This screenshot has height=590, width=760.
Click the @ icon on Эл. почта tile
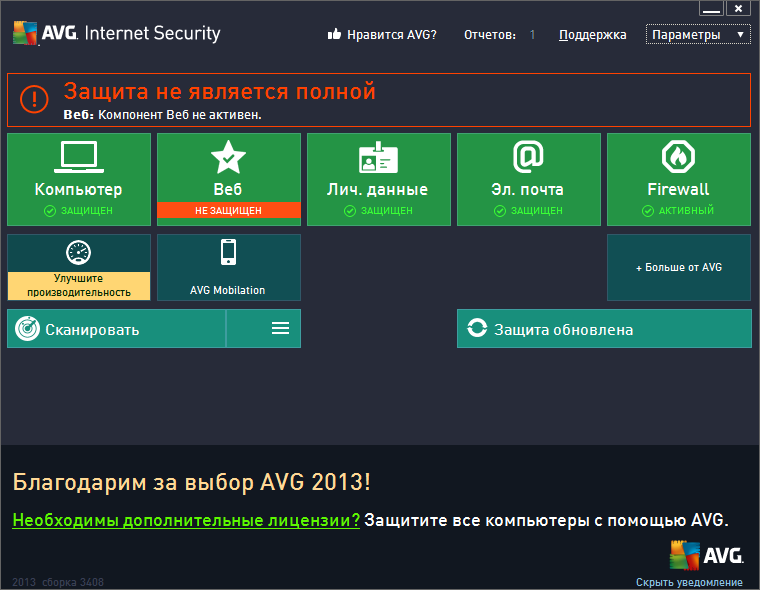[528, 157]
